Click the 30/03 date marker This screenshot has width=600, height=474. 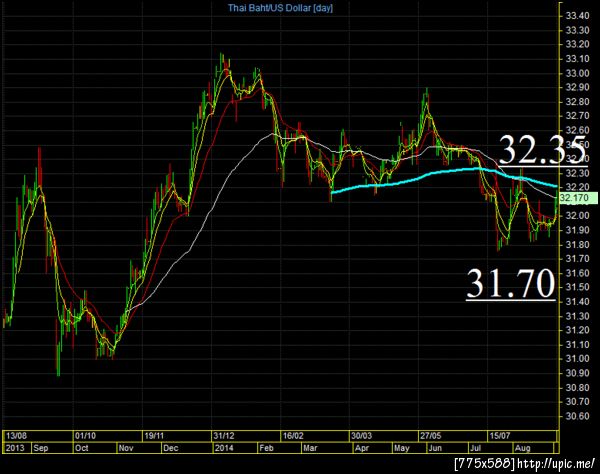point(362,436)
